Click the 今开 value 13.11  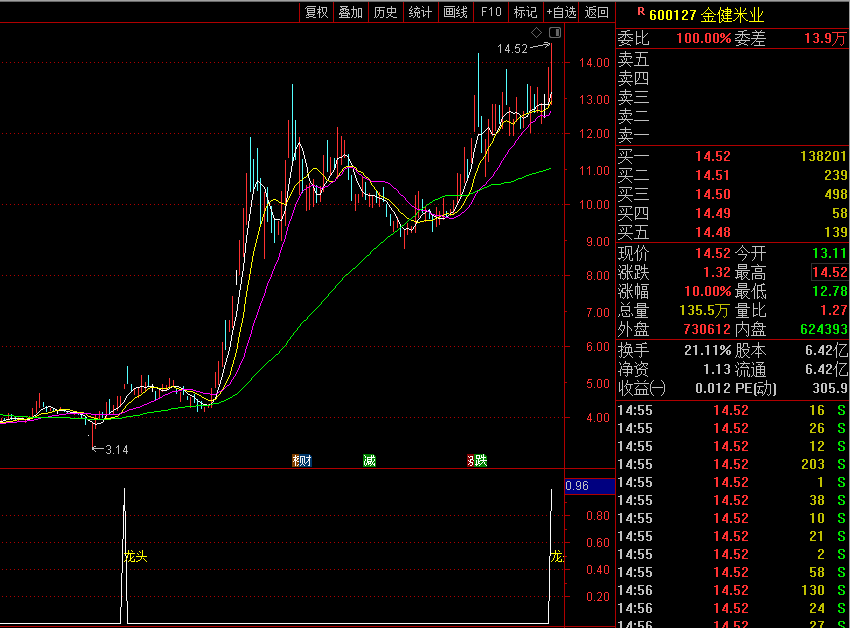[829, 253]
